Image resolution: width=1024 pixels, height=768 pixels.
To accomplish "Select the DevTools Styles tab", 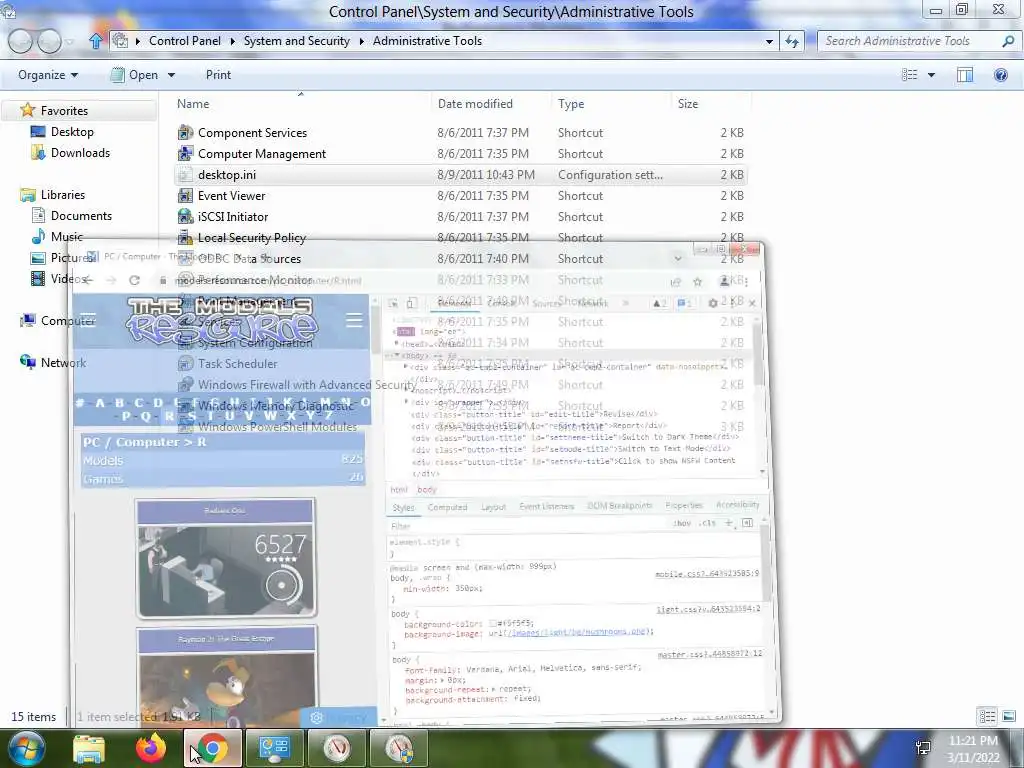I will click(403, 507).
